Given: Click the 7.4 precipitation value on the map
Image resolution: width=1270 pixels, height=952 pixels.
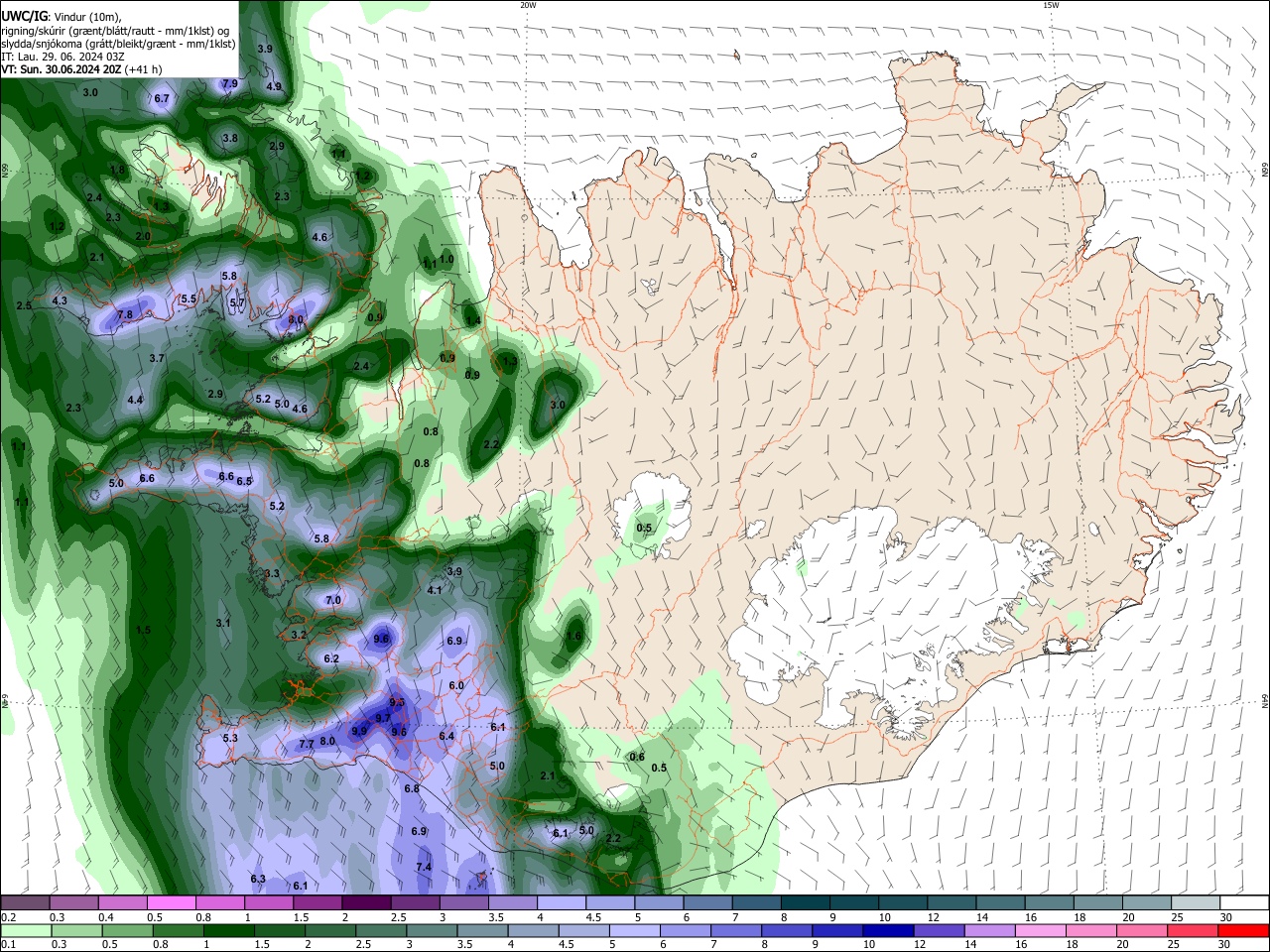Looking at the screenshot, I should [x=424, y=868].
